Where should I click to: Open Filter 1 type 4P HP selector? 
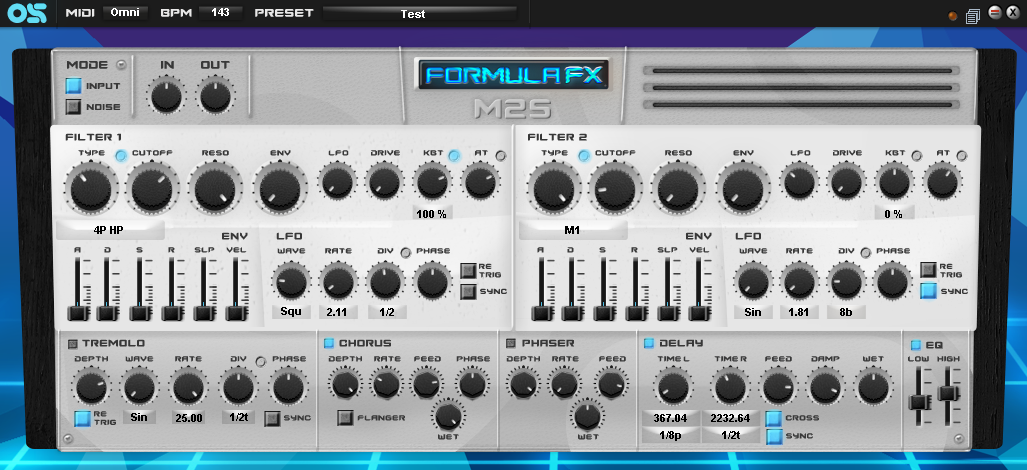point(109,230)
